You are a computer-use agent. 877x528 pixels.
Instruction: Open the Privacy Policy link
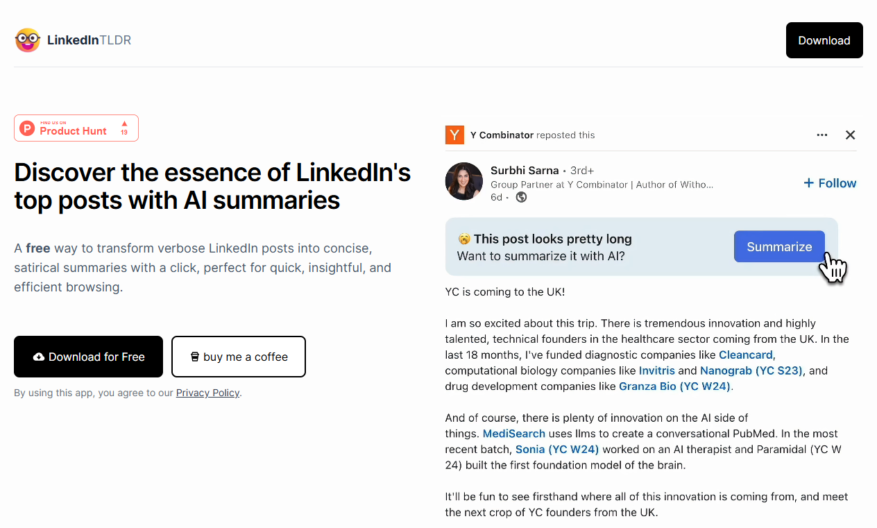pos(208,393)
